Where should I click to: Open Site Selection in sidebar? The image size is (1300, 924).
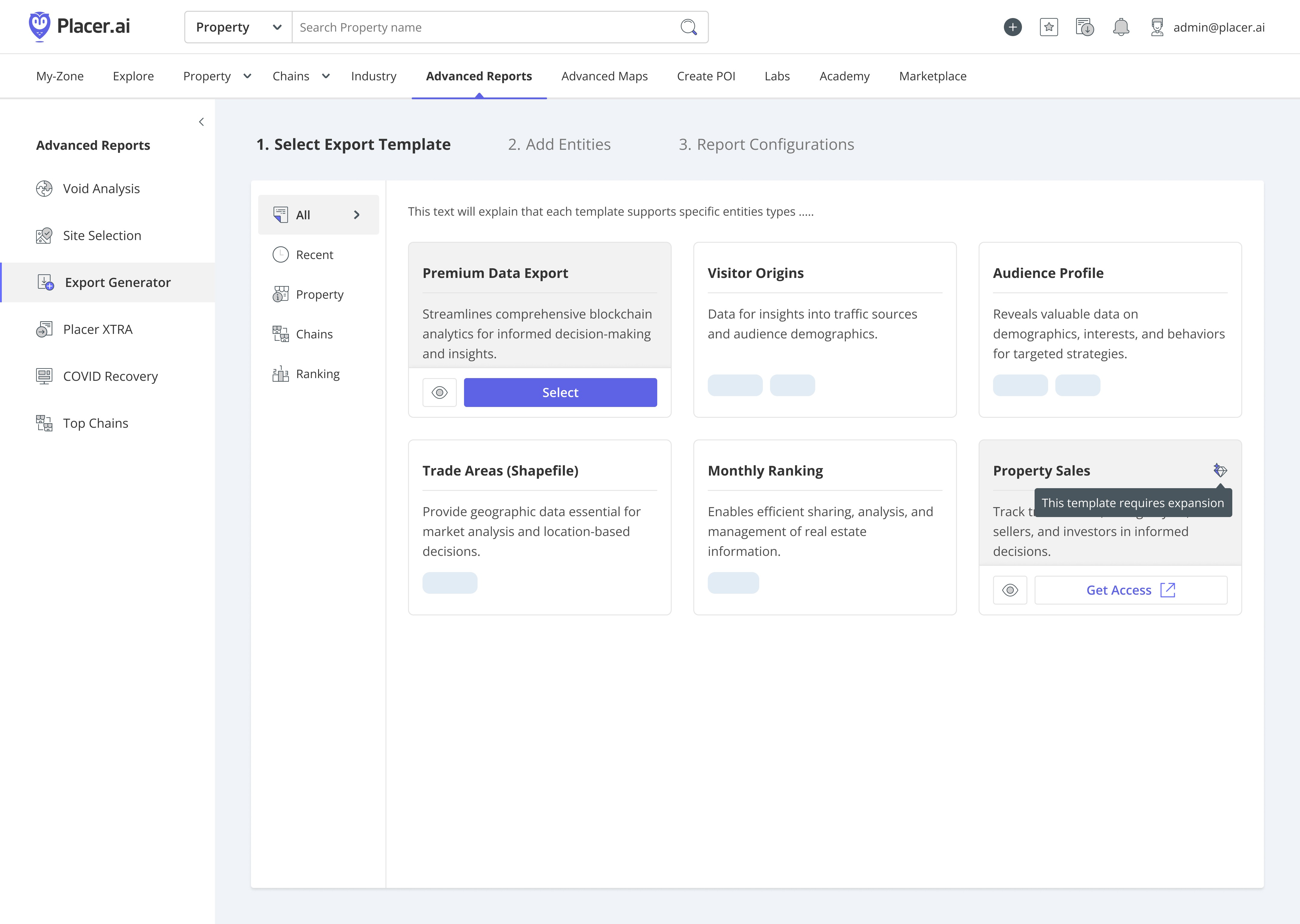tap(102, 236)
